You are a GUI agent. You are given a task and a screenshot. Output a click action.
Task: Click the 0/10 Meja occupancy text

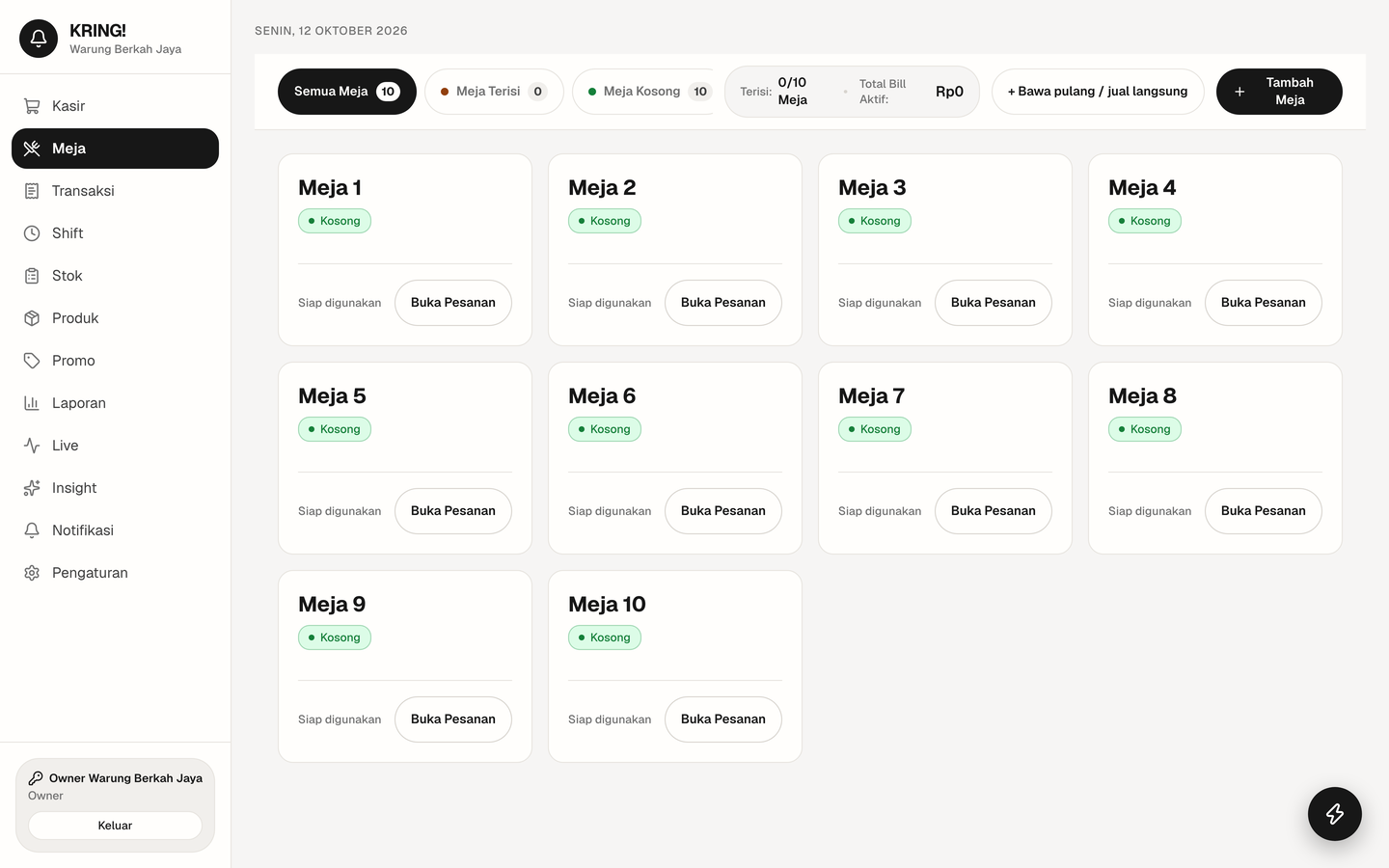793,92
